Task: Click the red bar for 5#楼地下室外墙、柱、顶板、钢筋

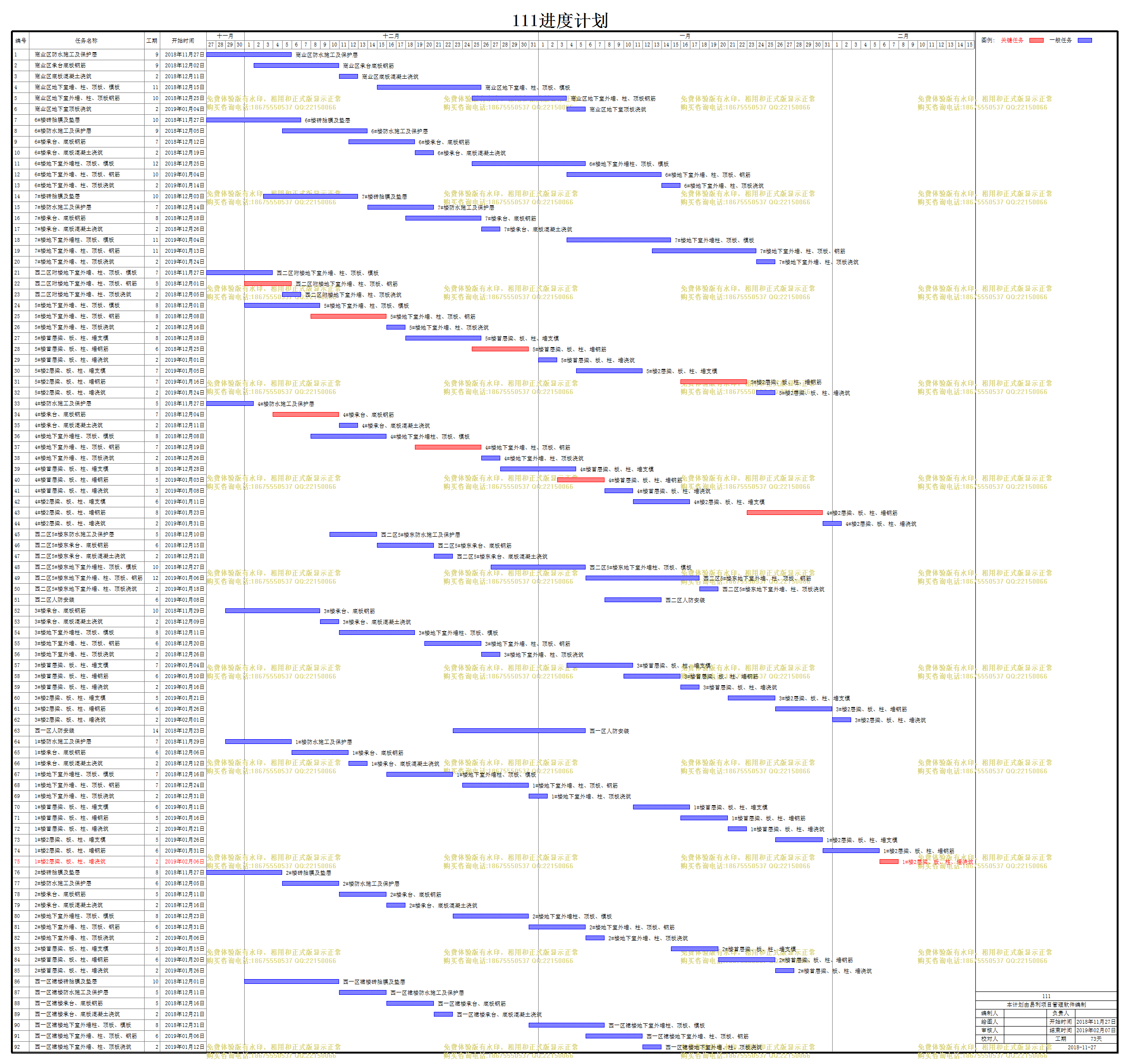Action: point(348,316)
